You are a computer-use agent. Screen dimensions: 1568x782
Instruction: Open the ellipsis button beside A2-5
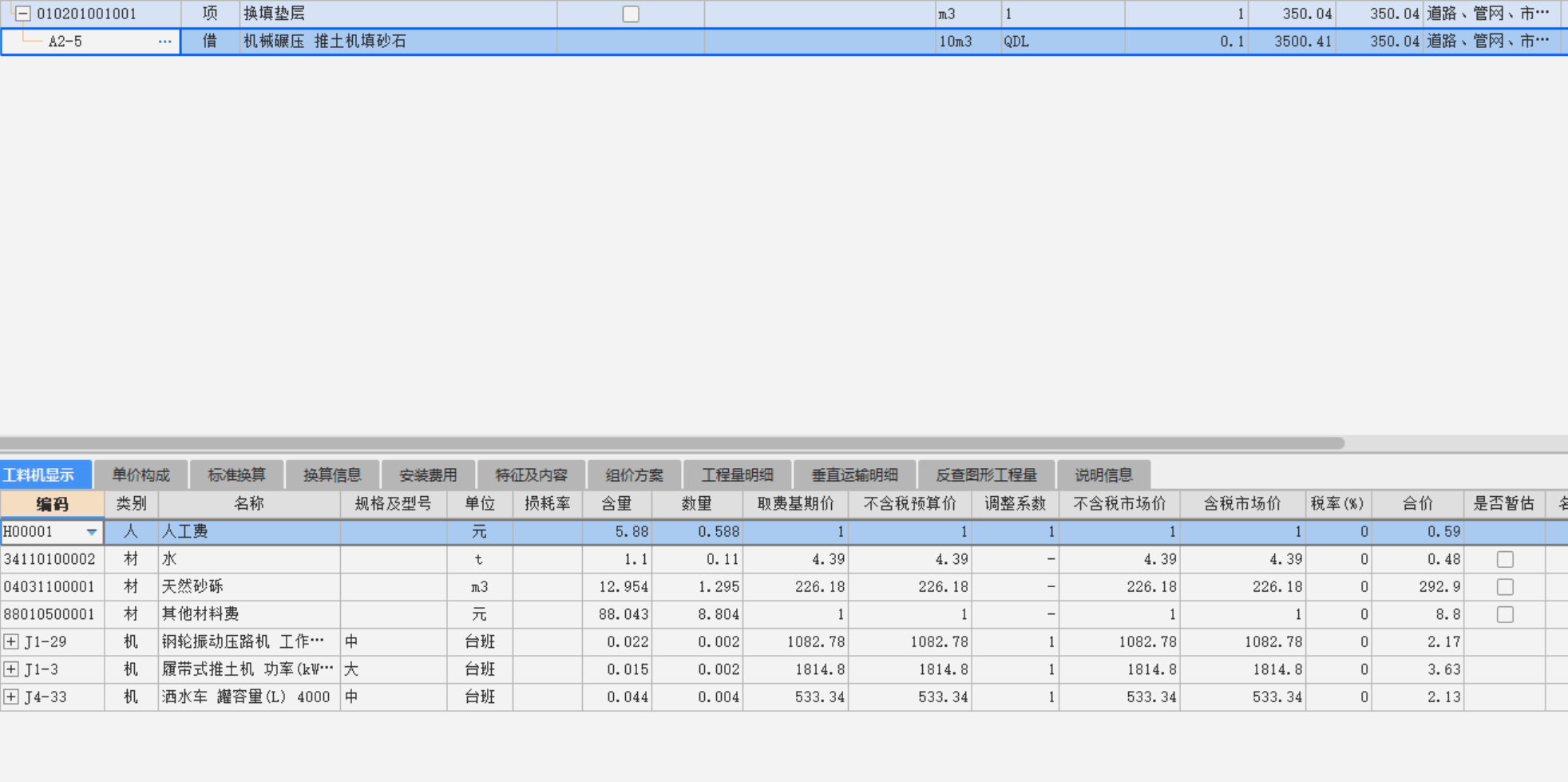tap(165, 42)
